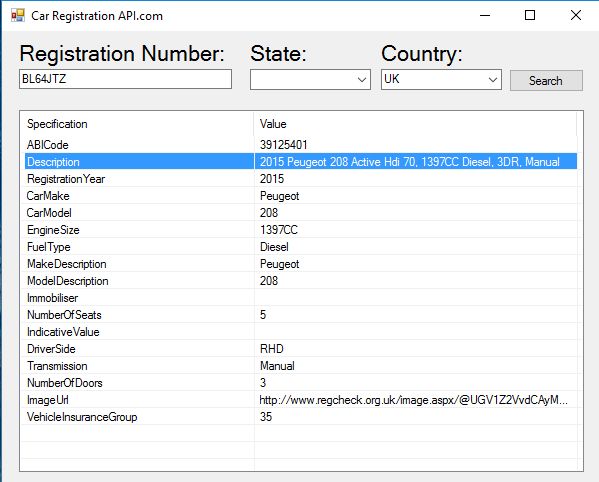Select the NumberOfSeats row

[301, 315]
